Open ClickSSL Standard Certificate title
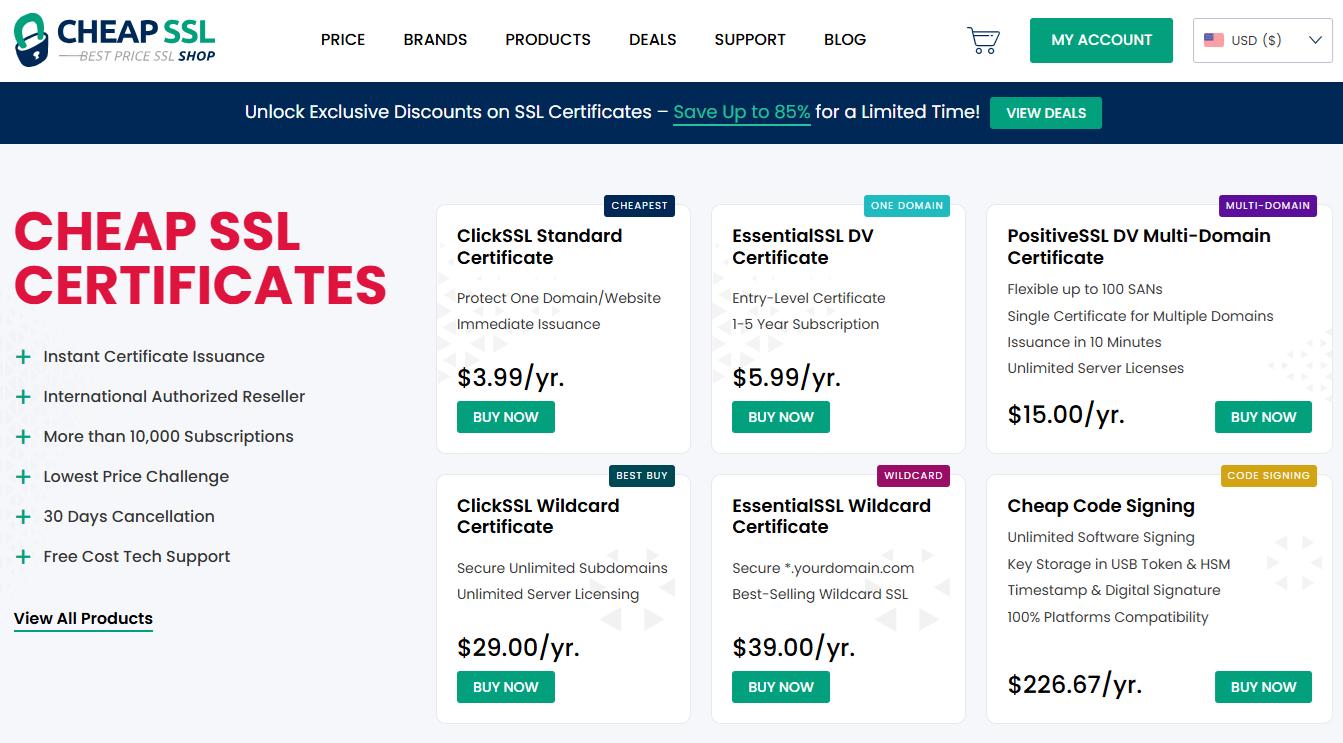 540,247
